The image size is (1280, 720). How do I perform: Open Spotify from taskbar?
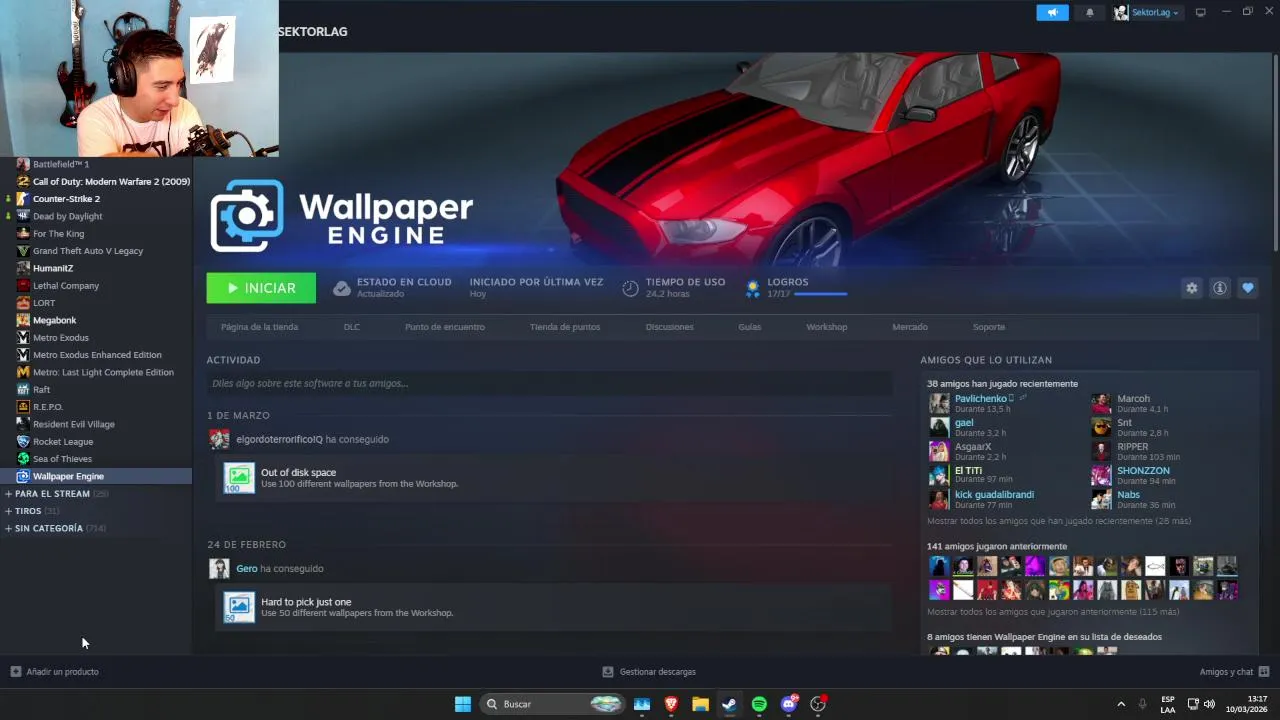pyautogui.click(x=759, y=704)
